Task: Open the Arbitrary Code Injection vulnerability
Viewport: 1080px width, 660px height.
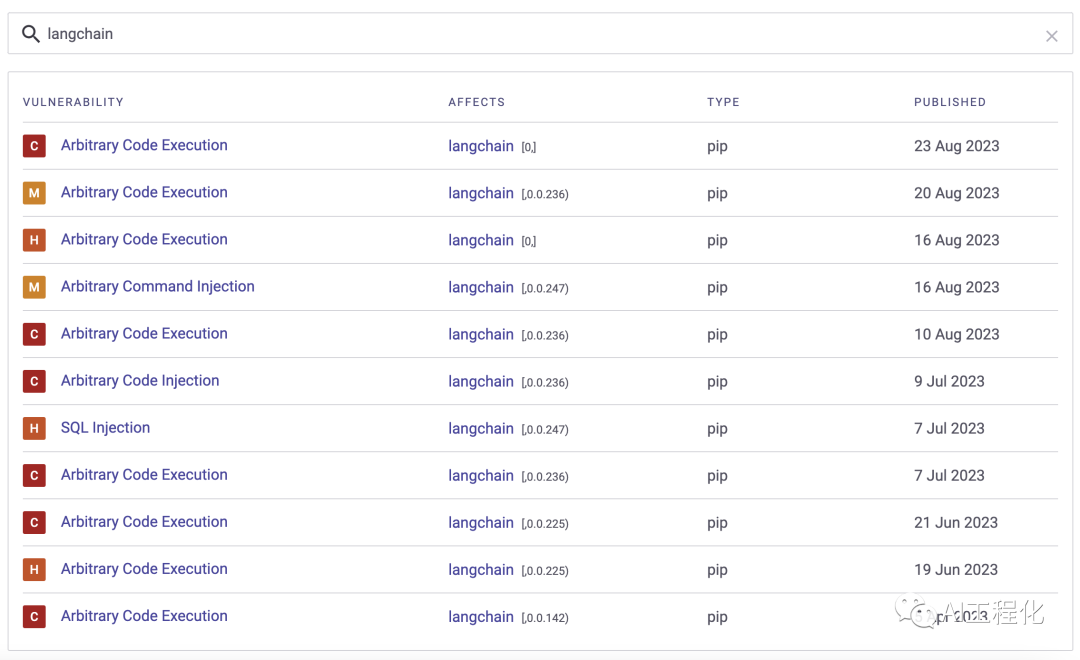Action: click(140, 380)
